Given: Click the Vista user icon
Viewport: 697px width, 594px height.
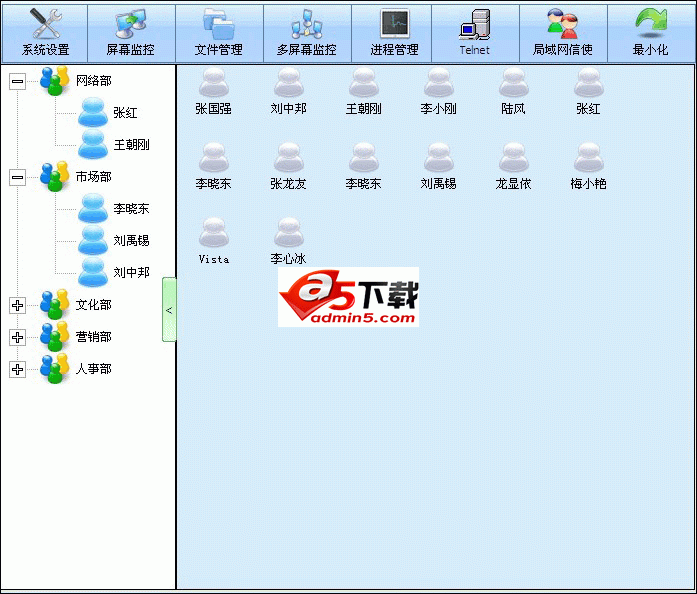Looking at the screenshot, I should tap(214, 241).
